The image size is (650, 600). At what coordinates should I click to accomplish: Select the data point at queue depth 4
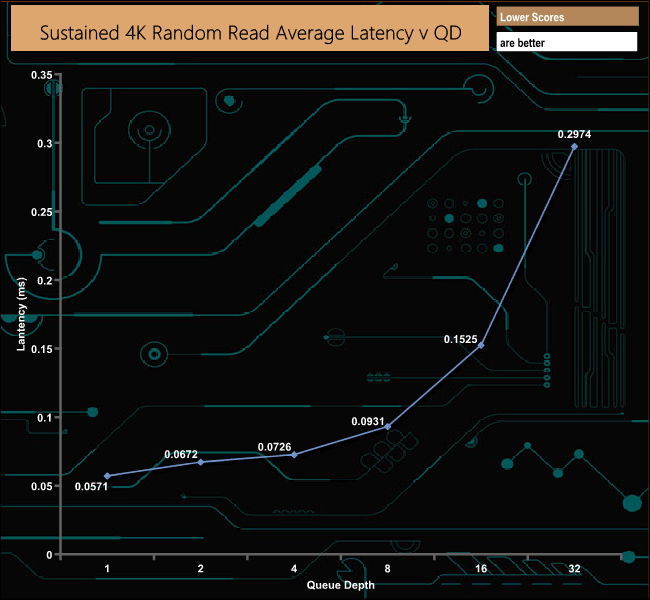click(295, 455)
